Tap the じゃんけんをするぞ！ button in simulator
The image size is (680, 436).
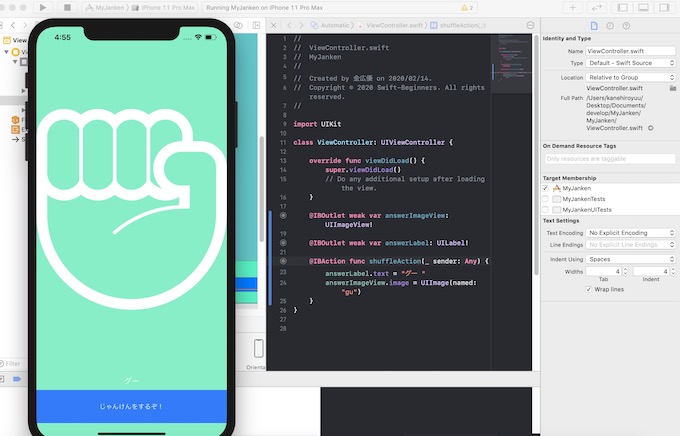(x=131, y=406)
